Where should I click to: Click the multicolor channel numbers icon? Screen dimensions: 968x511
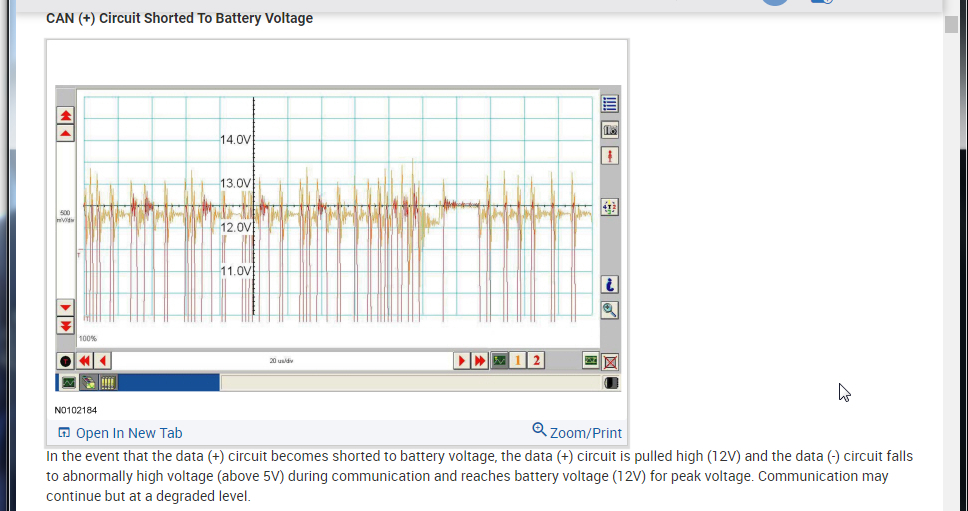pos(609,207)
